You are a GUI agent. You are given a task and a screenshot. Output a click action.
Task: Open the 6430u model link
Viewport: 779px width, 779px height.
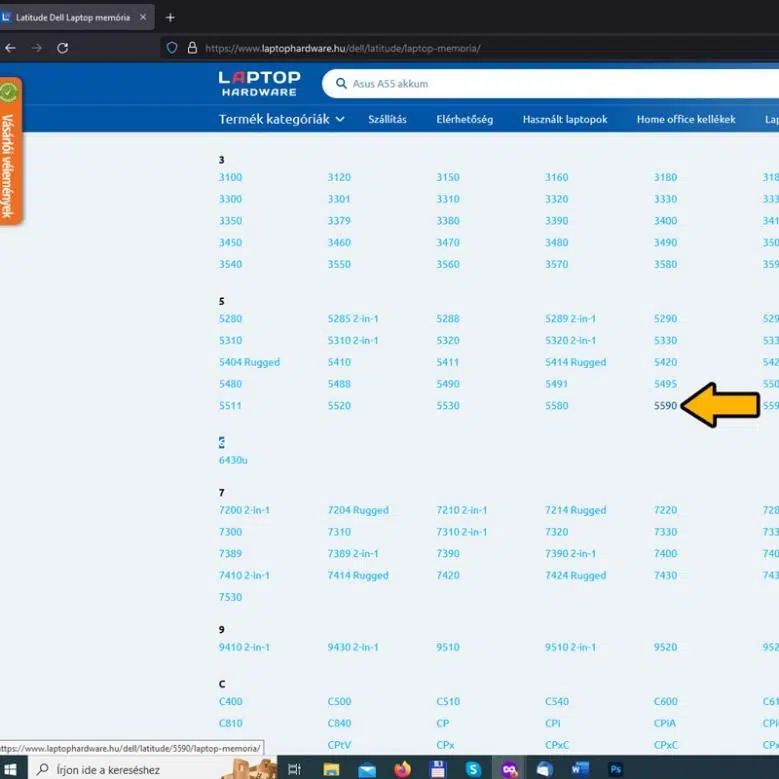click(233, 460)
